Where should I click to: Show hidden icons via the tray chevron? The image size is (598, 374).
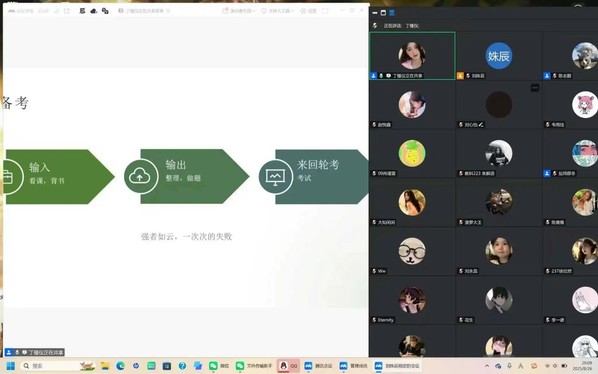[x=487, y=366]
